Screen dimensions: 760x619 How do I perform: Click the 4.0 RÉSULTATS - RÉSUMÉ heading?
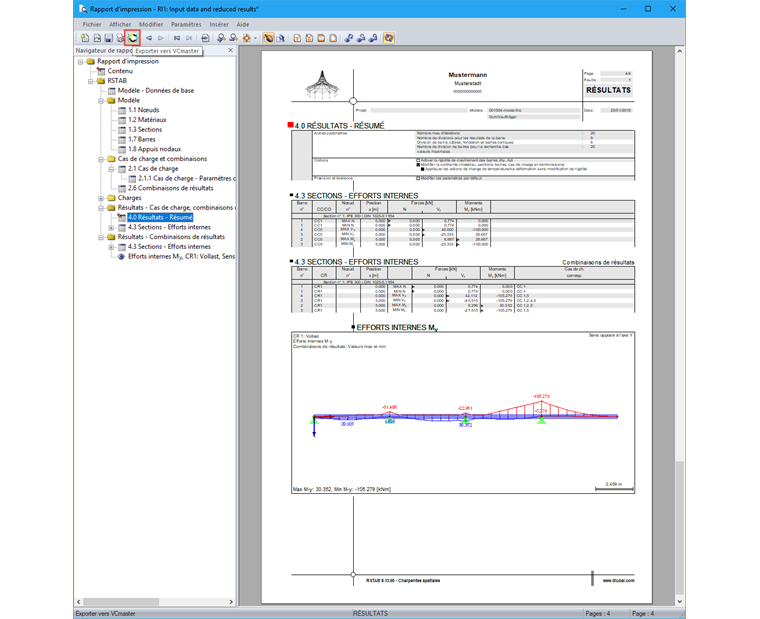tap(339, 126)
